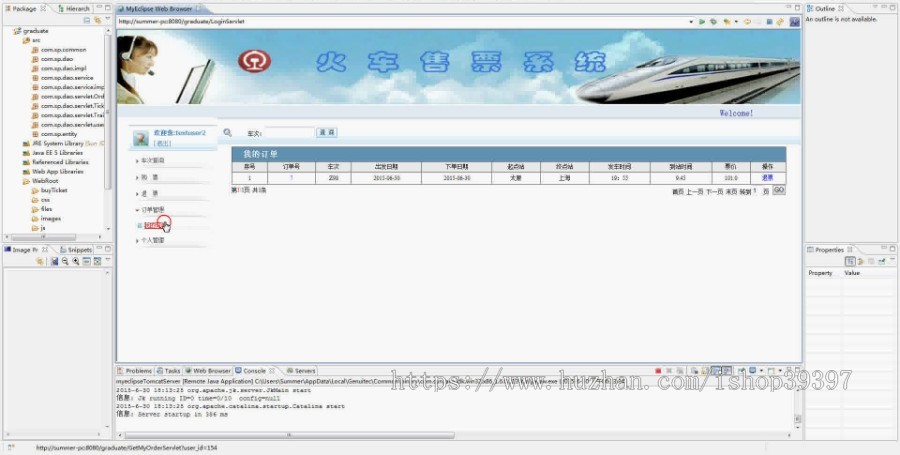900x455 pixels.
Task: Maximize the Outline view
Action: point(894,8)
